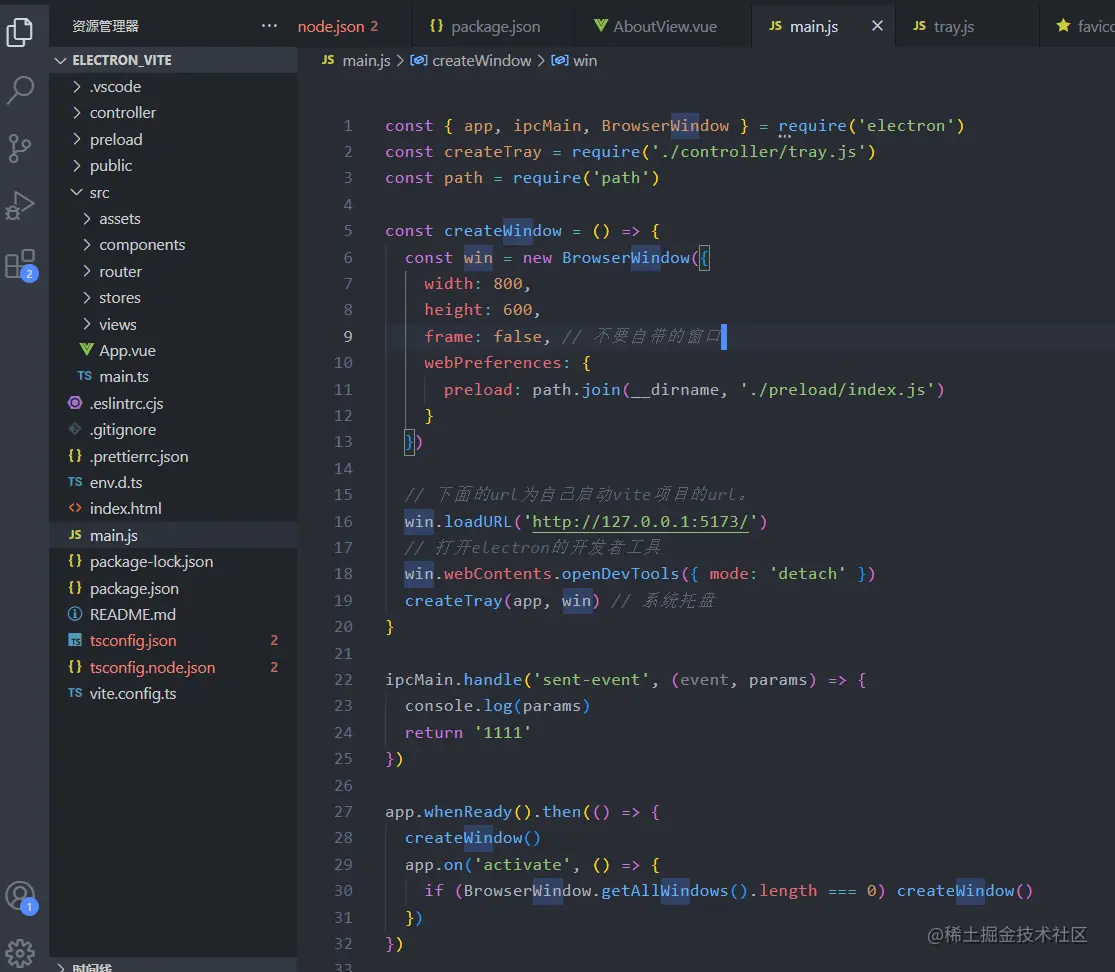Open the Run and Debug view icon

click(20, 206)
